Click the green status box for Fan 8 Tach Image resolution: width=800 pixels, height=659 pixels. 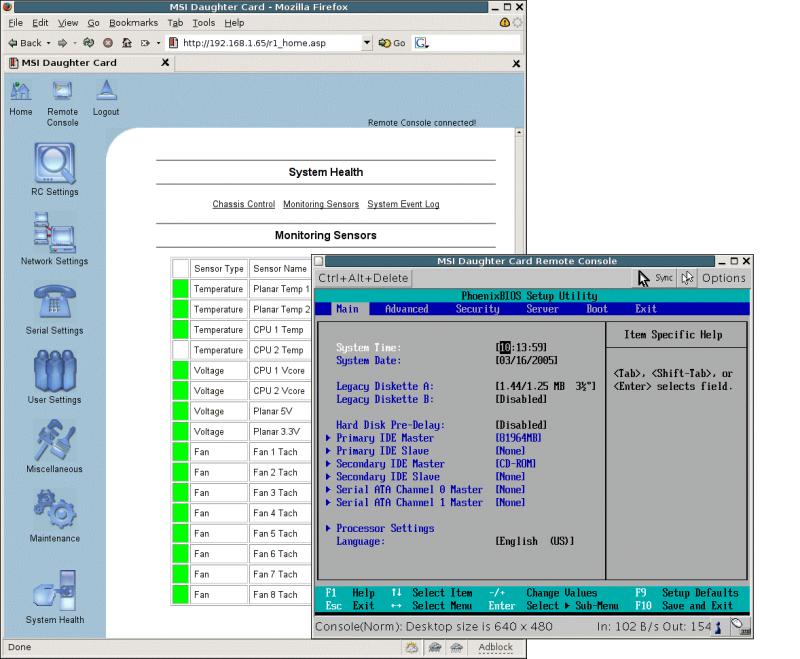tap(180, 595)
